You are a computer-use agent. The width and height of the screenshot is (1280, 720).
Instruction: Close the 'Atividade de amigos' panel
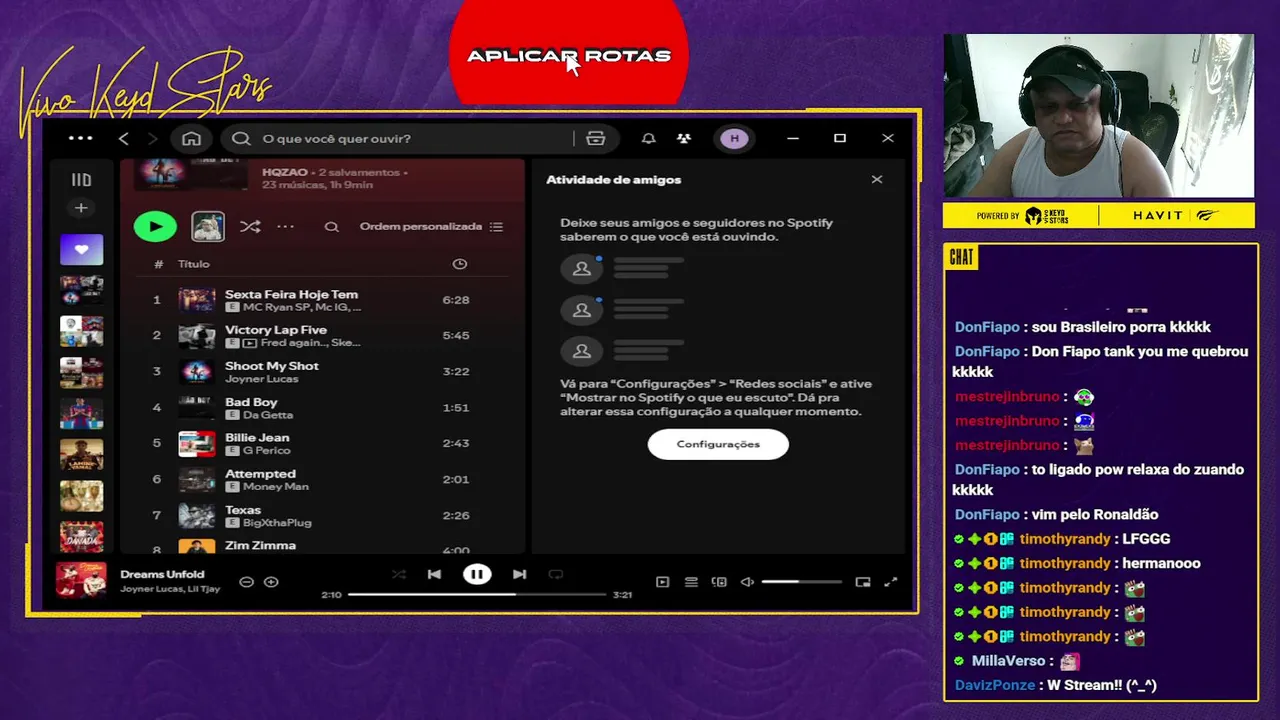click(x=877, y=180)
